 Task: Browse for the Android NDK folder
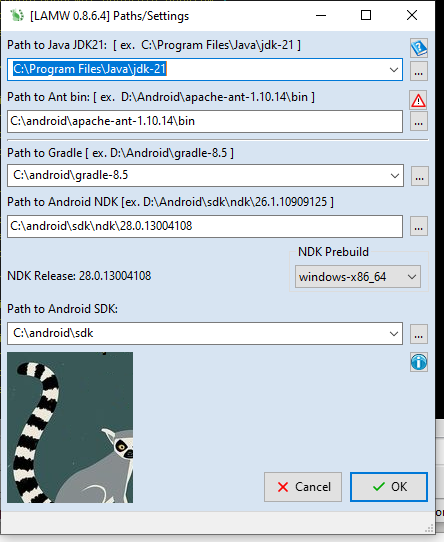[419, 226]
